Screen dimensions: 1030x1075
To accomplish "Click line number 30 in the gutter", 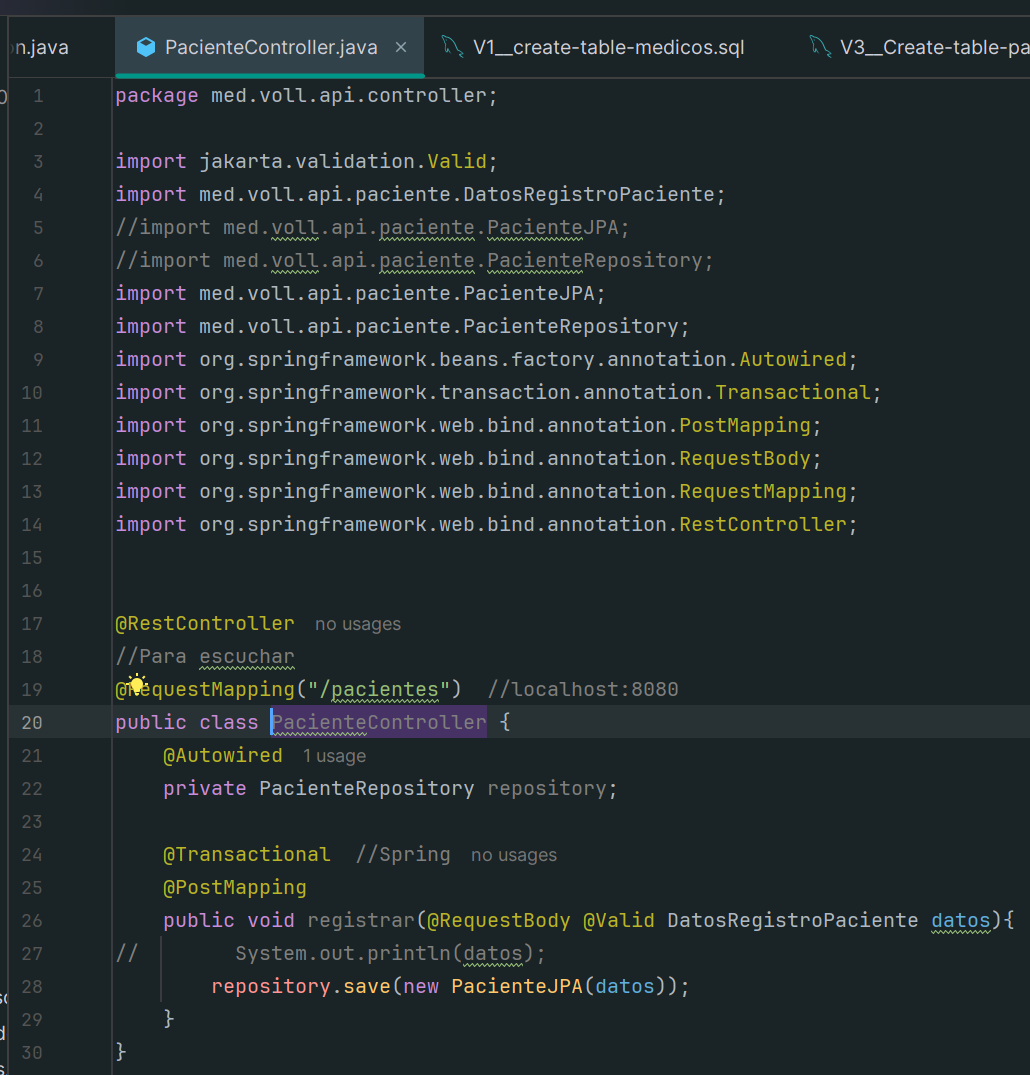I will pyautogui.click(x=32, y=1053).
